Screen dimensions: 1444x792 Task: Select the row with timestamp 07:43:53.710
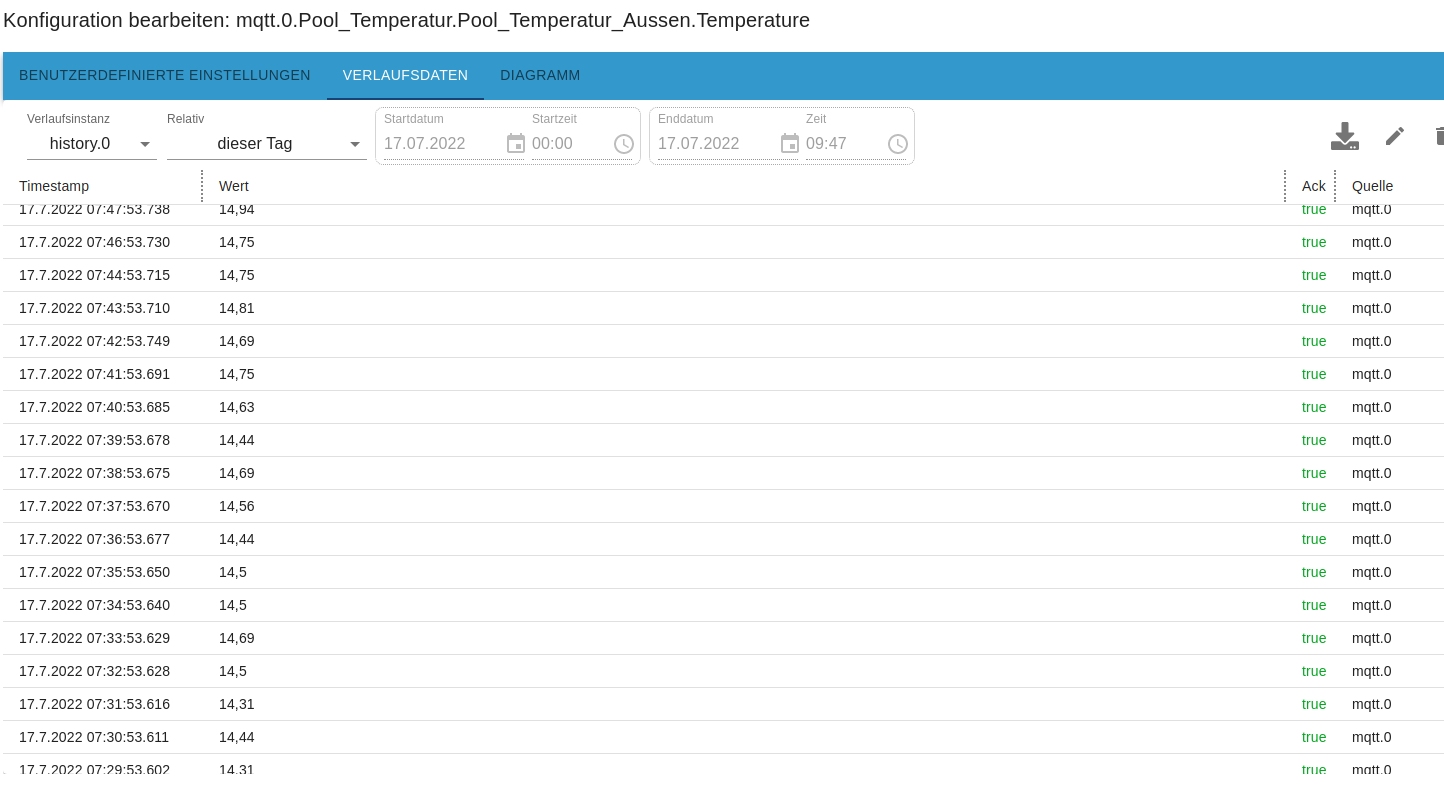click(723, 308)
